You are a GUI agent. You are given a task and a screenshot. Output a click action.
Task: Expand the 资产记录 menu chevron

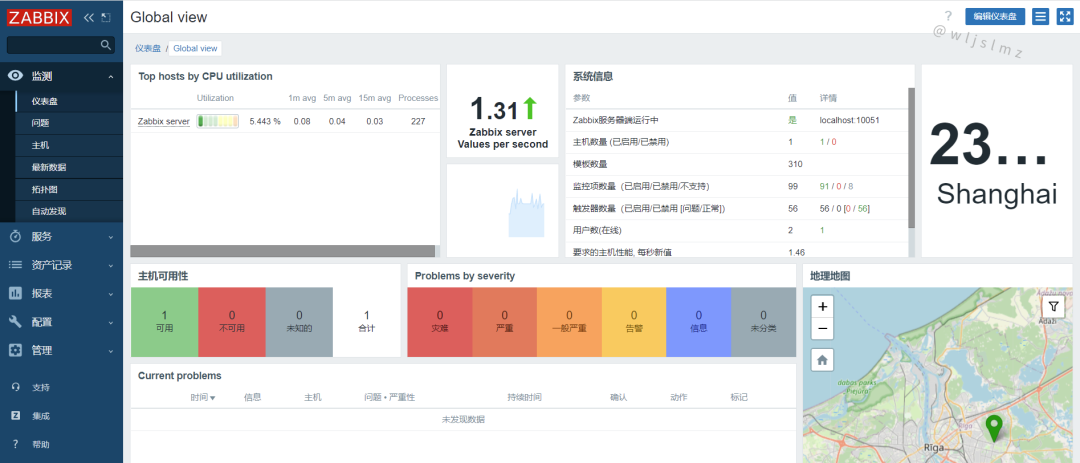pyautogui.click(x=111, y=266)
